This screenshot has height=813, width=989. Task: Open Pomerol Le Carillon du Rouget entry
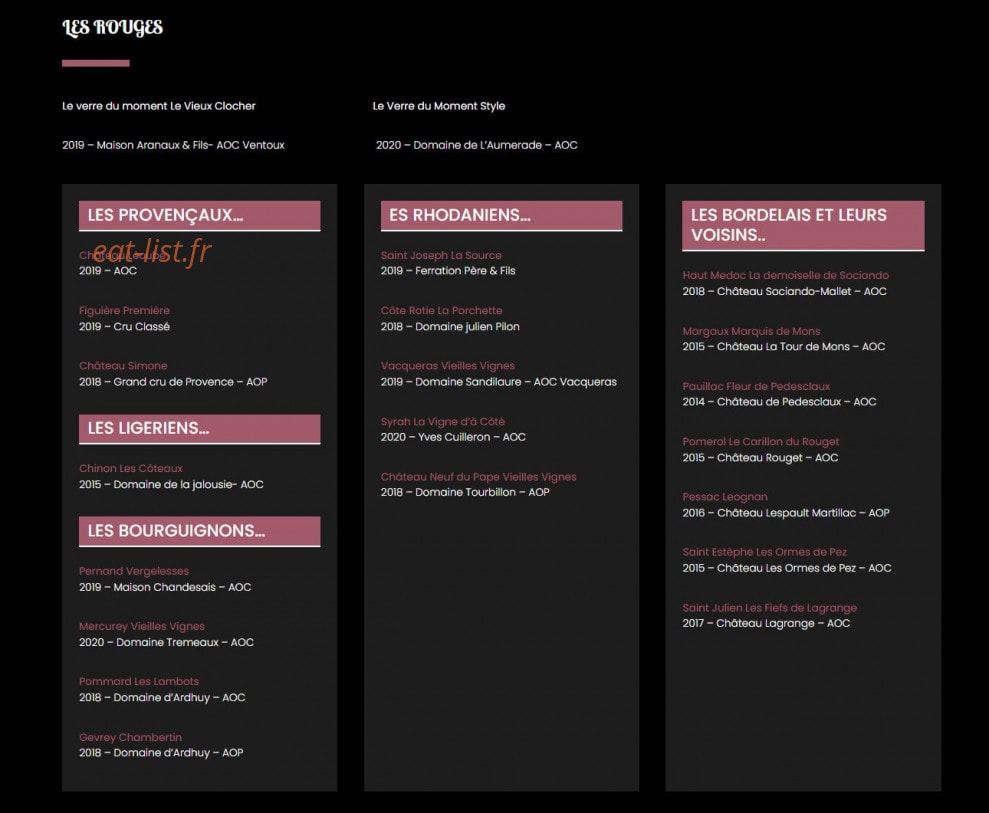click(761, 442)
